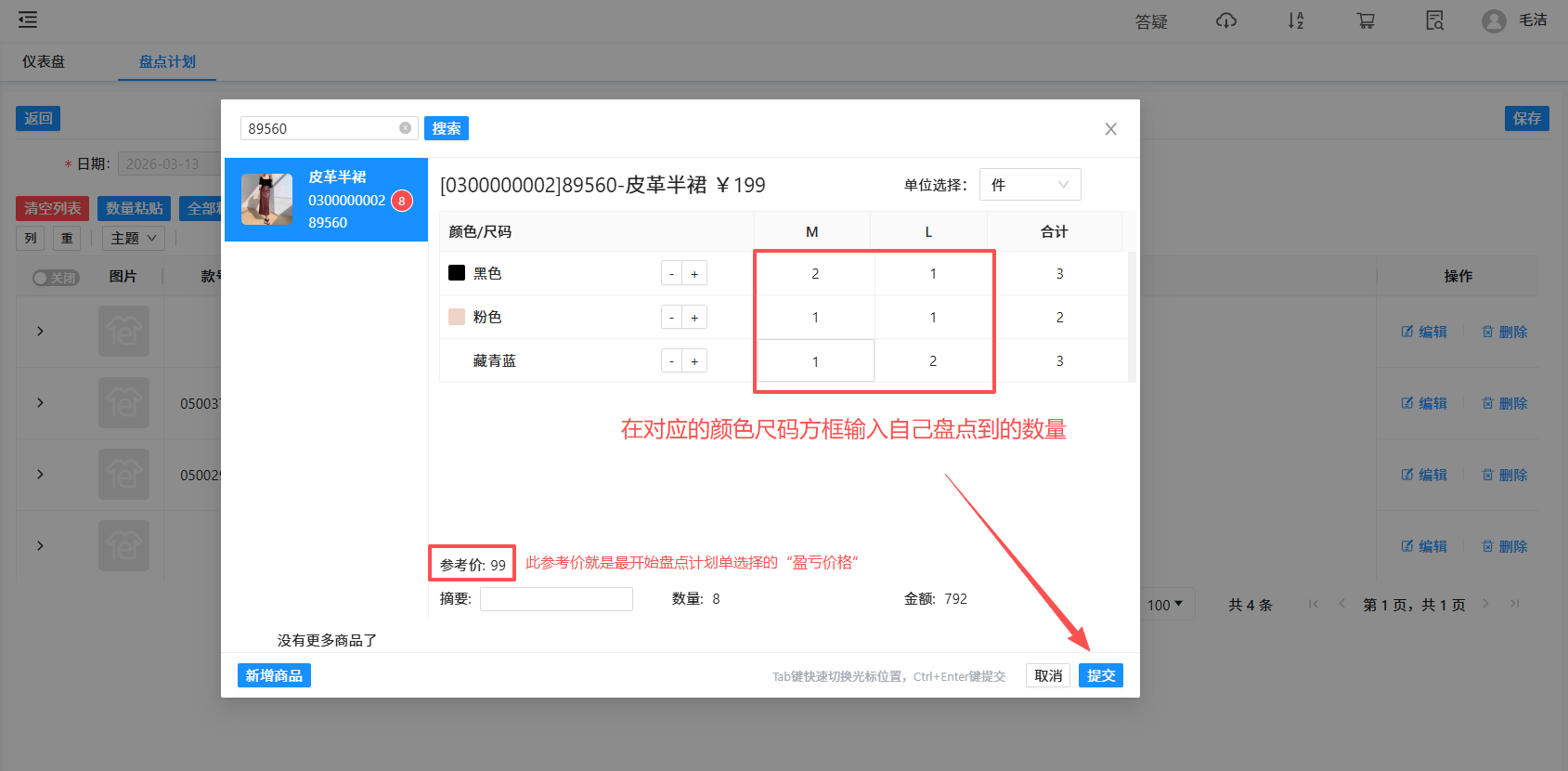Expand the 05003 table row
The width and height of the screenshot is (1568, 771).
click(40, 402)
